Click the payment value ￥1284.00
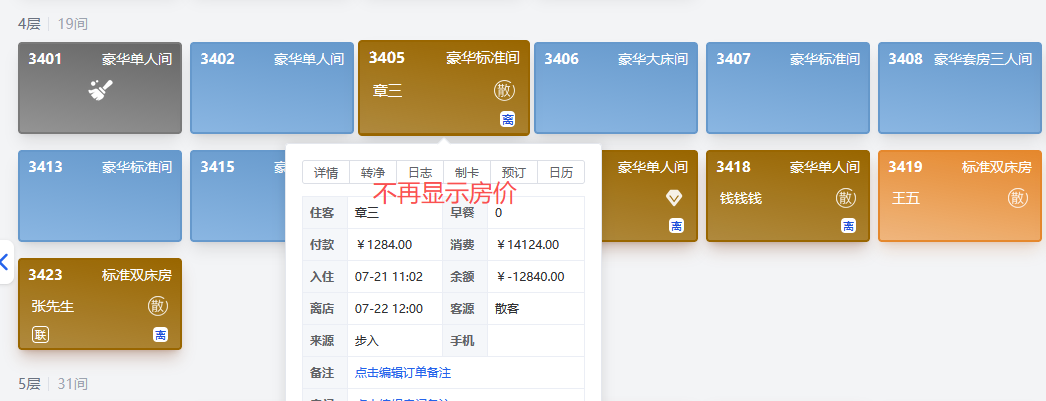This screenshot has width=1046, height=401. point(384,245)
